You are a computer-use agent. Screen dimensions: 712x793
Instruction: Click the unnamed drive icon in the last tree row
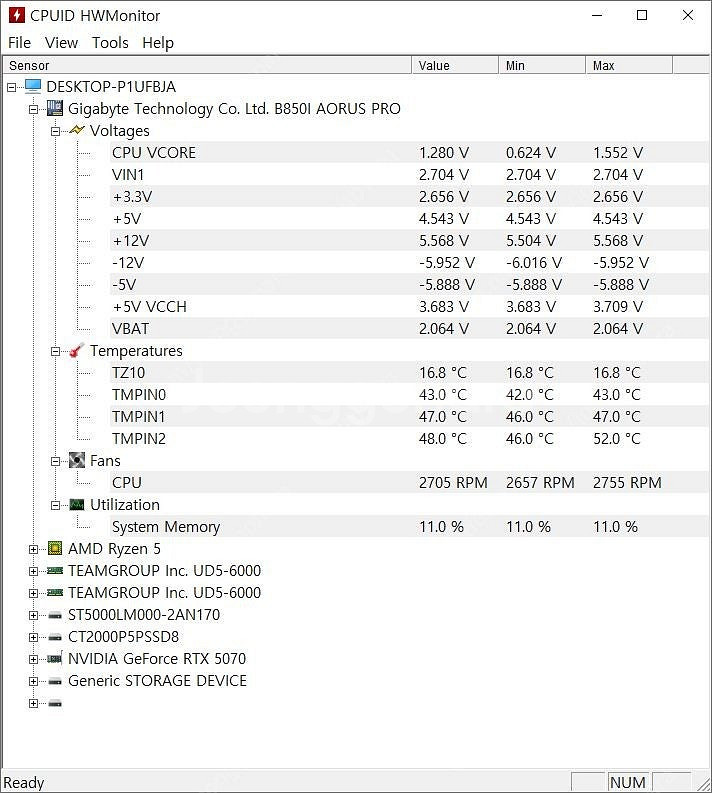(55, 703)
